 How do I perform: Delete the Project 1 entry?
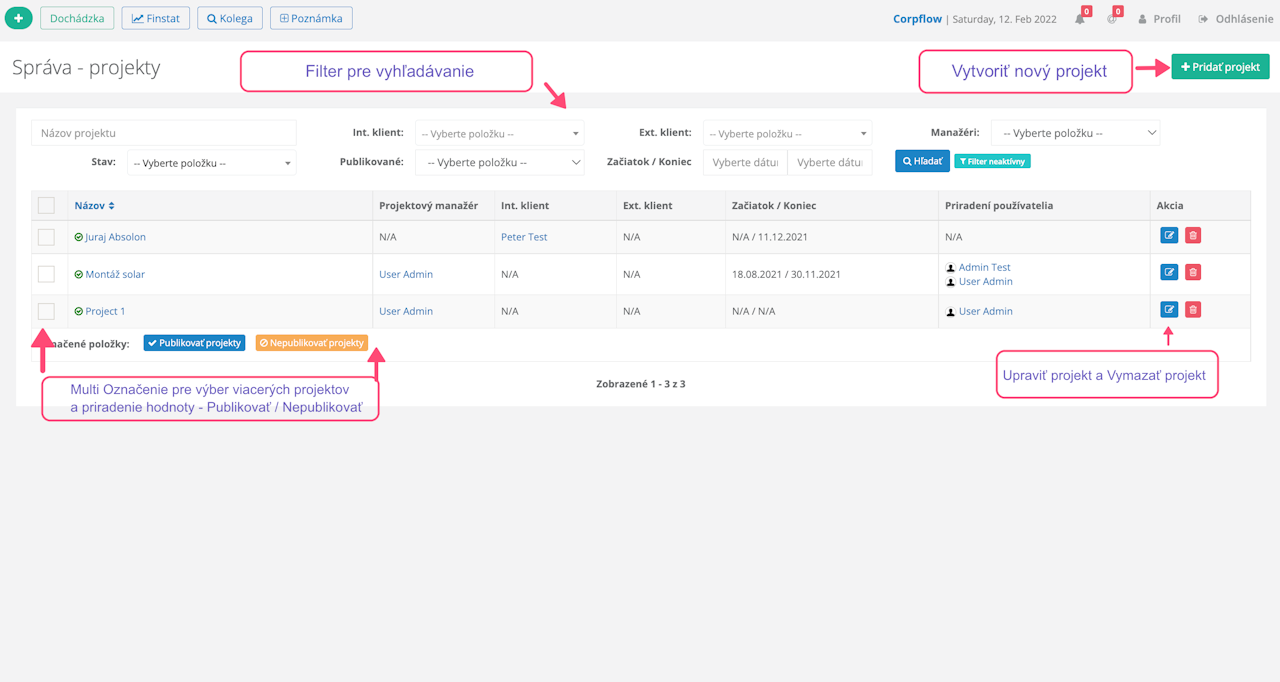point(1193,309)
